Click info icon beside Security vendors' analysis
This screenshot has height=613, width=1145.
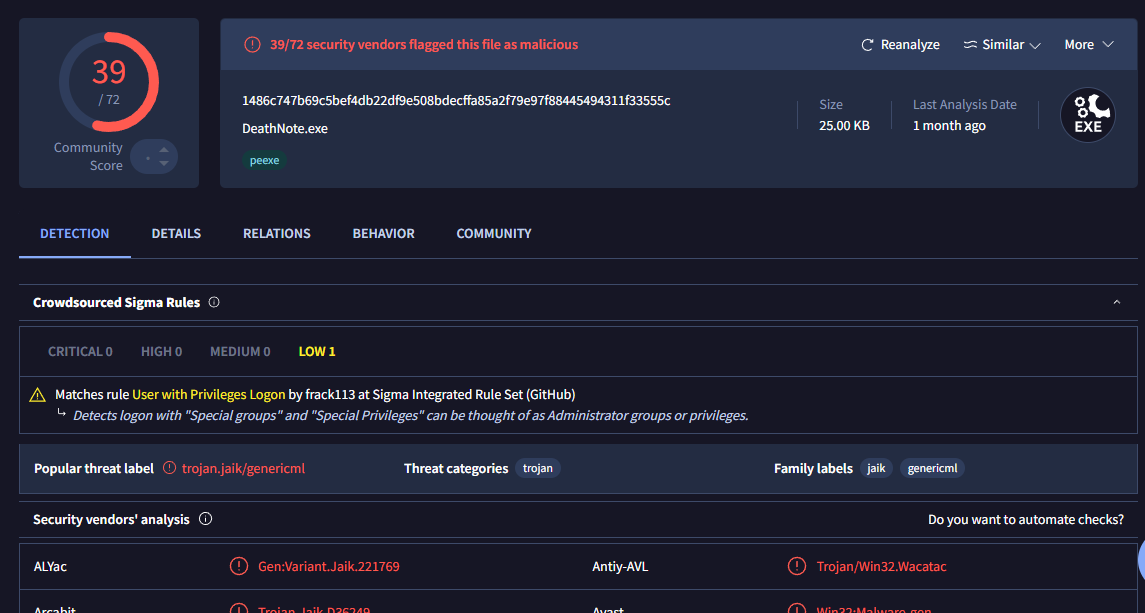[205, 519]
